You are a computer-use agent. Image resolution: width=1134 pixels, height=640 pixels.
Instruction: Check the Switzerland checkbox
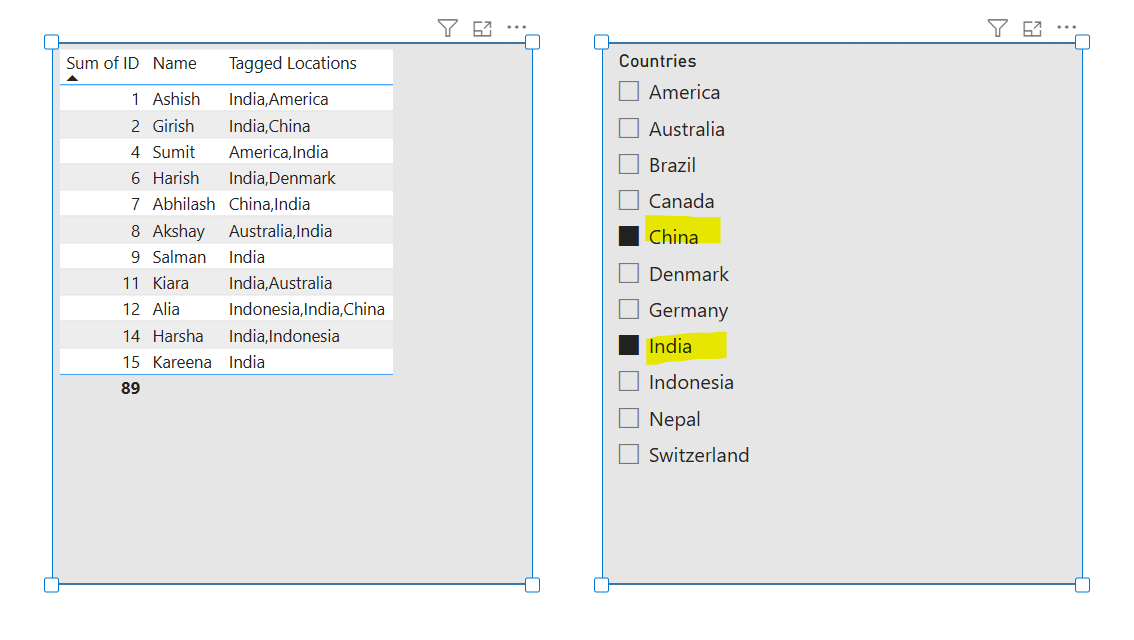(628, 454)
